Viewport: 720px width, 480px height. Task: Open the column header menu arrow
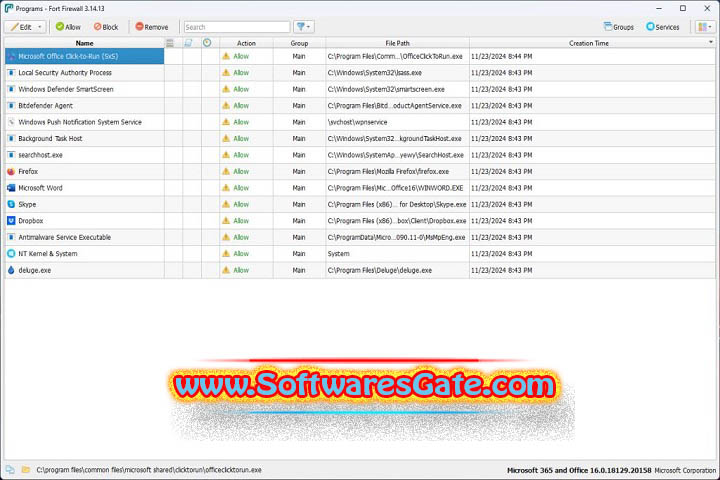(711, 42)
